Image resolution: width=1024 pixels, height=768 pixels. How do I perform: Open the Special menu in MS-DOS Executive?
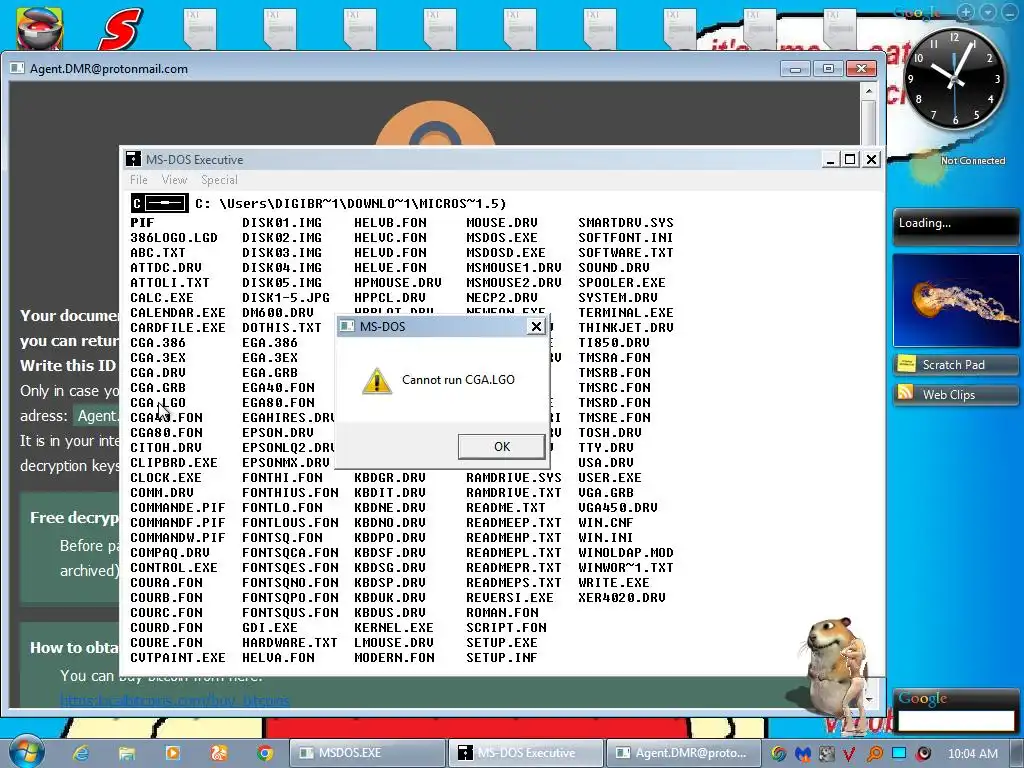pyautogui.click(x=219, y=180)
